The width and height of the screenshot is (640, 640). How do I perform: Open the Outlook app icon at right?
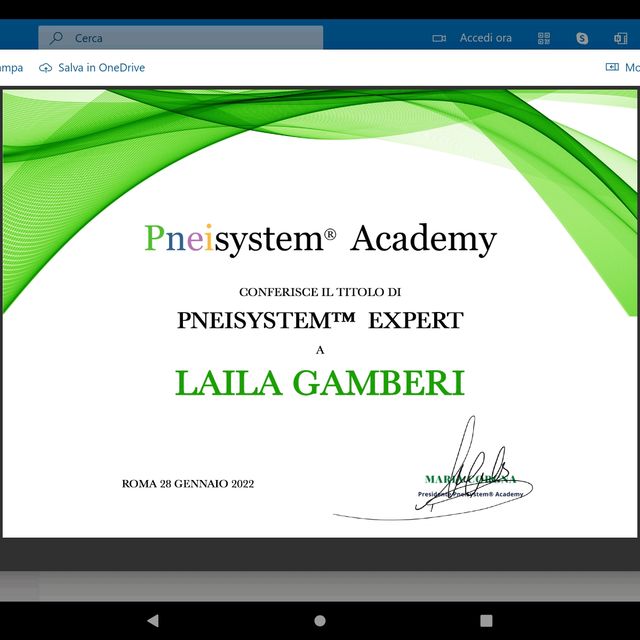point(620,38)
